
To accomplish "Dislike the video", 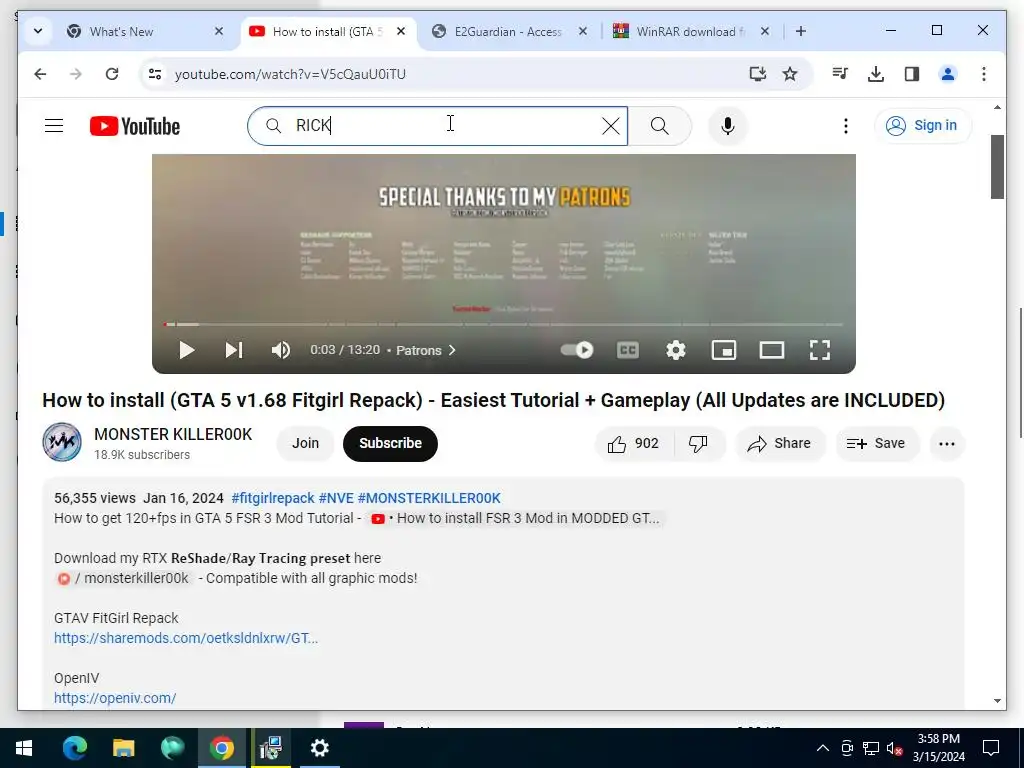I will pyautogui.click(x=698, y=444).
